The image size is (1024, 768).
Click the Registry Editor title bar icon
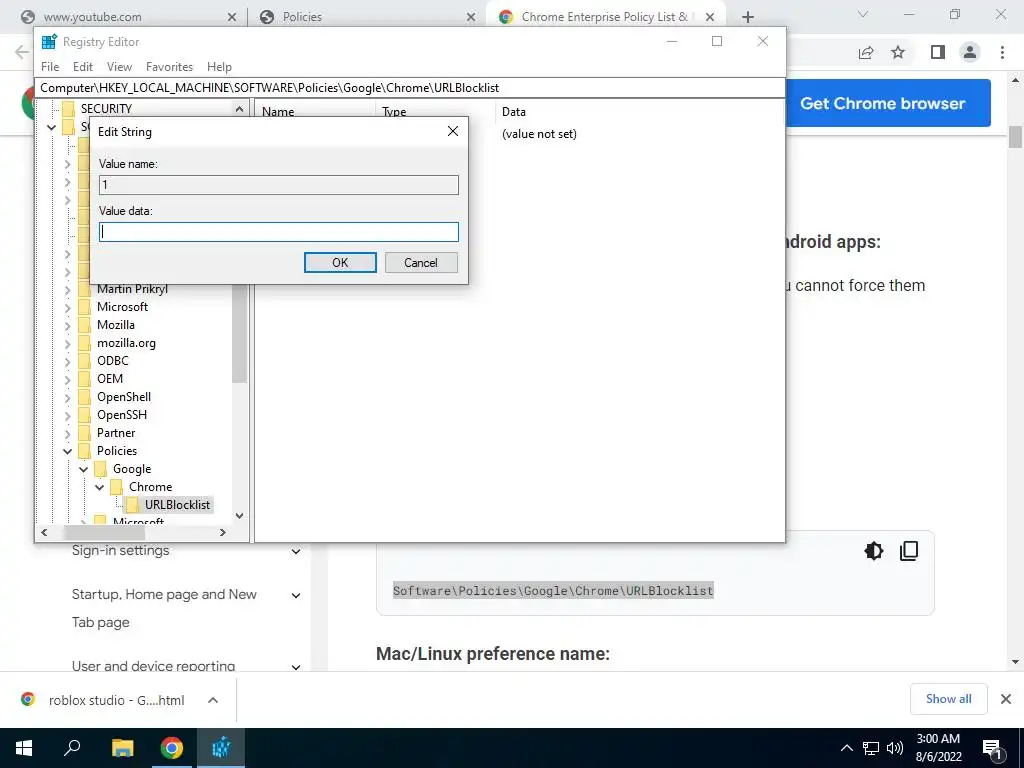pos(49,42)
